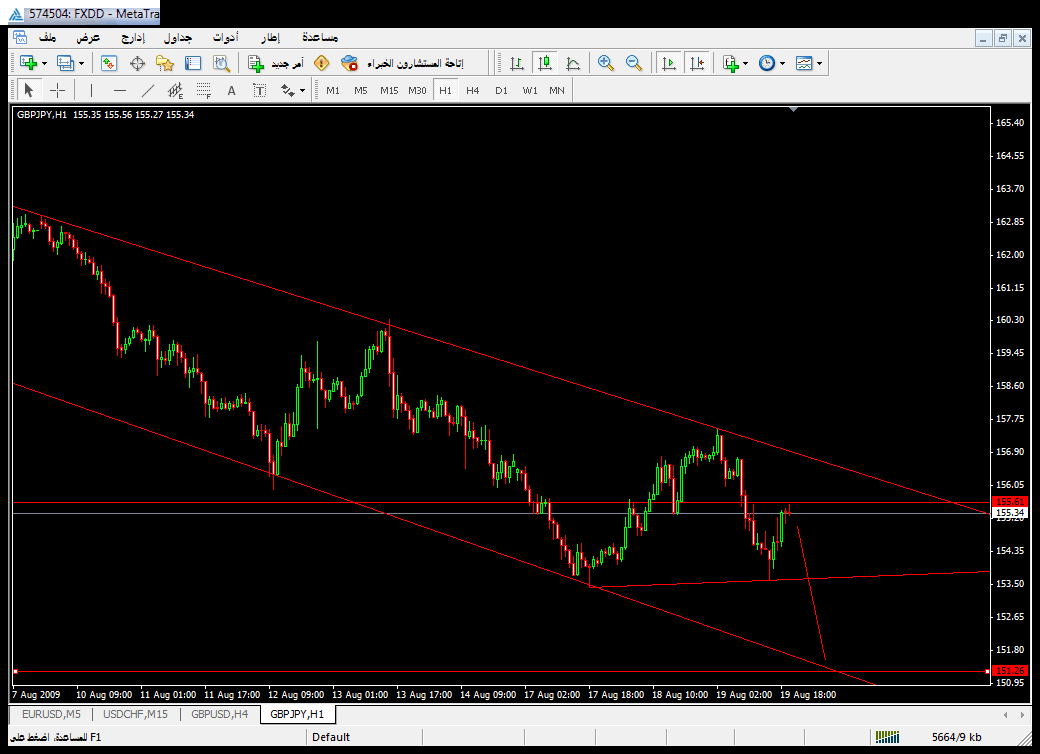Select the crosshair cursor tool
This screenshot has width=1040, height=754.
58,90
